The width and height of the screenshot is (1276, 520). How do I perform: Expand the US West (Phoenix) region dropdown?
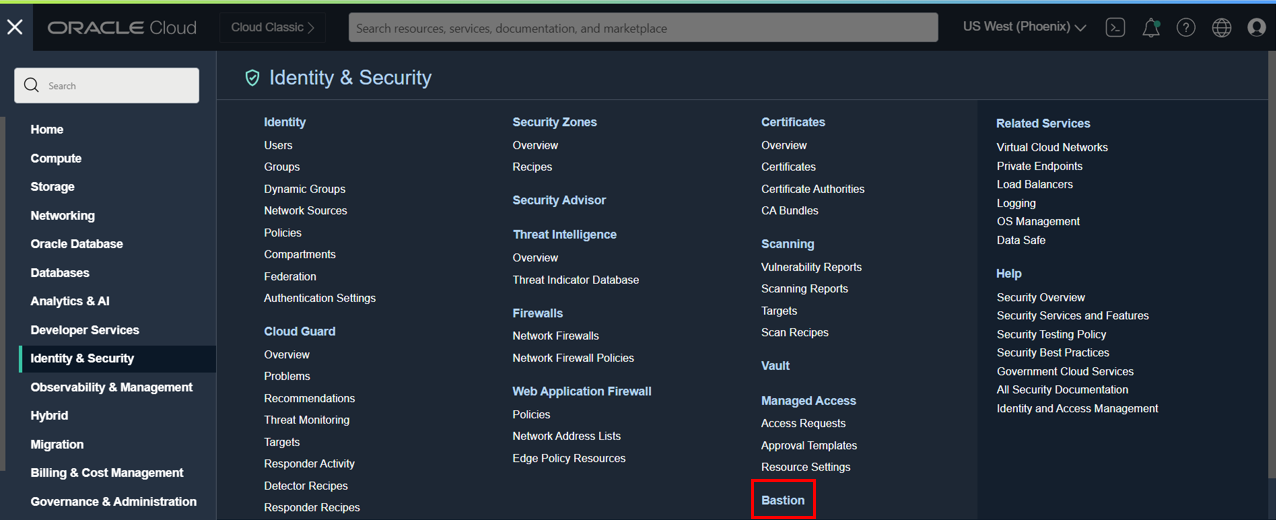1024,27
